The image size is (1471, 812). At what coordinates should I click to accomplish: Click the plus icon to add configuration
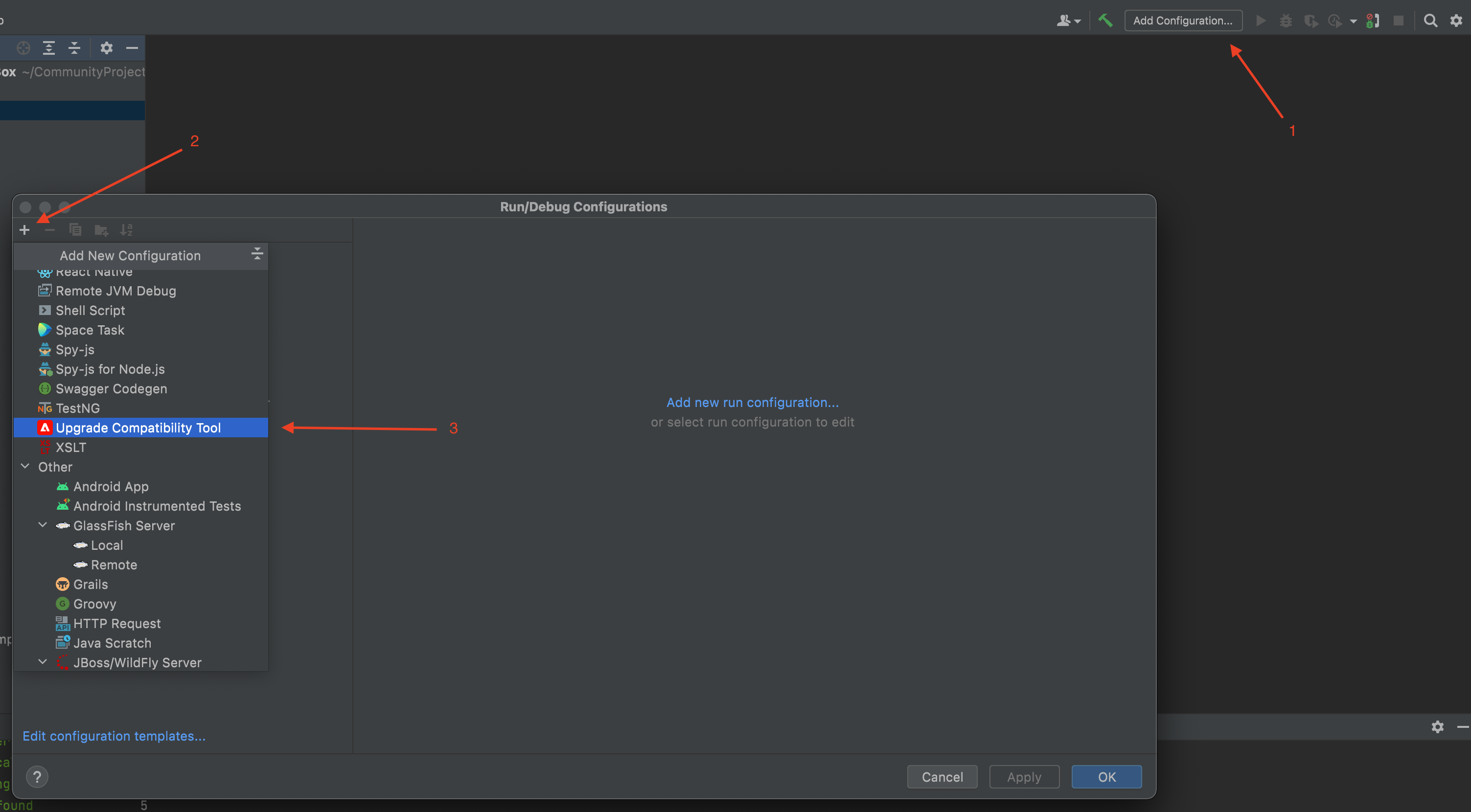coord(24,230)
